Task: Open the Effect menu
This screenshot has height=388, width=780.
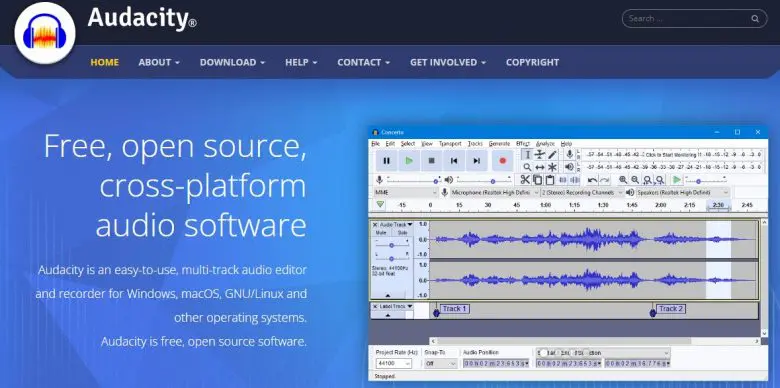Action: 522,143
